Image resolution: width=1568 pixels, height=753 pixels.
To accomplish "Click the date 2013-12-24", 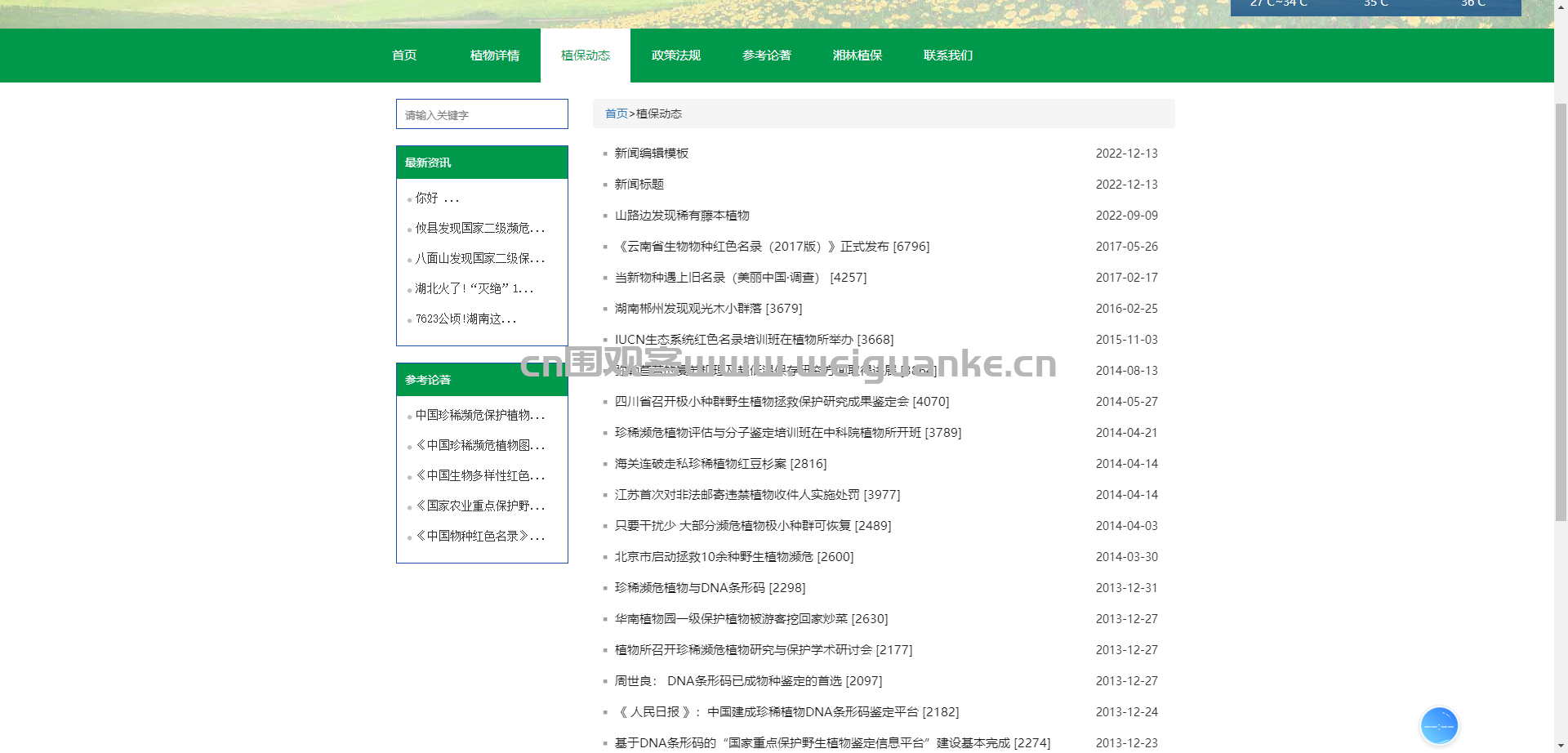I will click(x=1126, y=712).
